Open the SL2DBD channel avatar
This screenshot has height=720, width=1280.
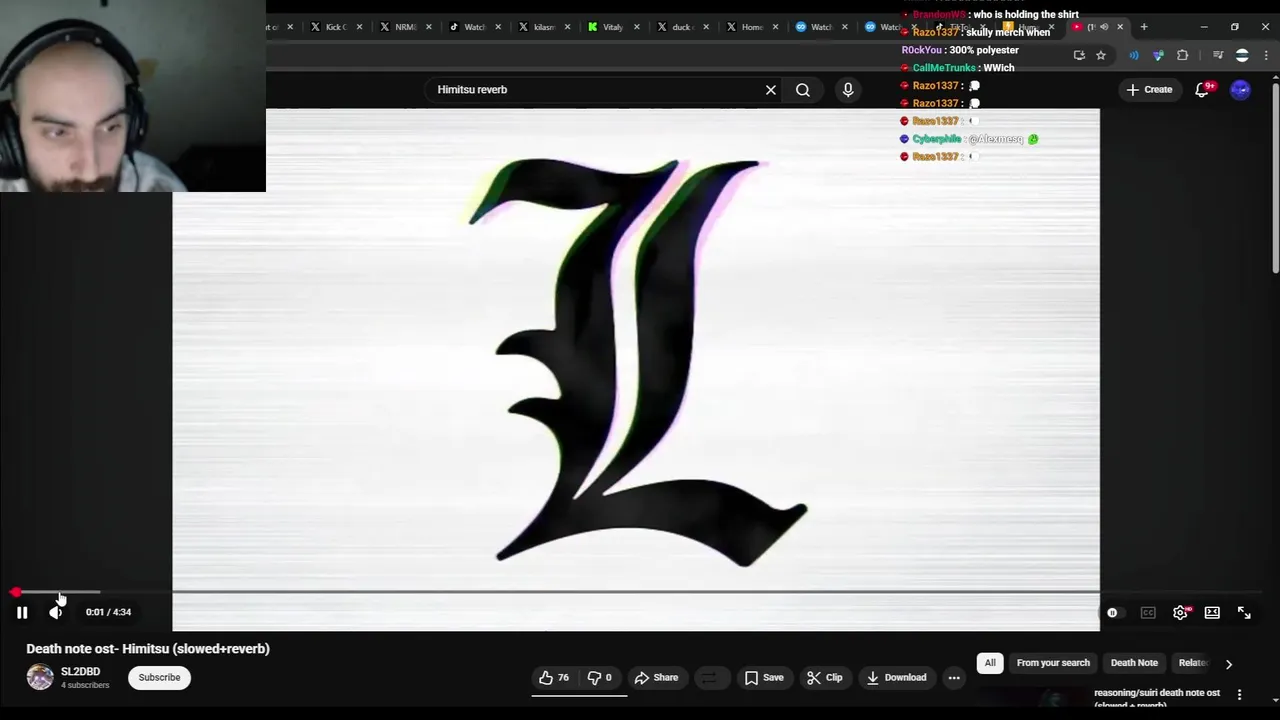click(x=40, y=677)
